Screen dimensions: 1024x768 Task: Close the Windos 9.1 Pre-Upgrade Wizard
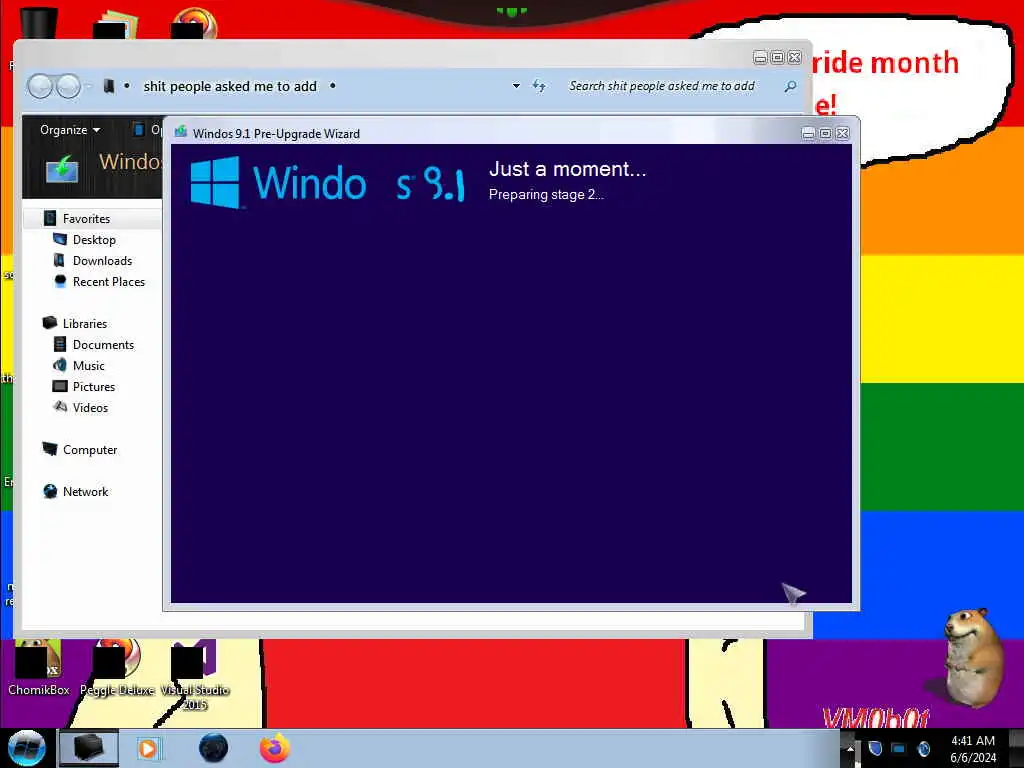coord(842,133)
